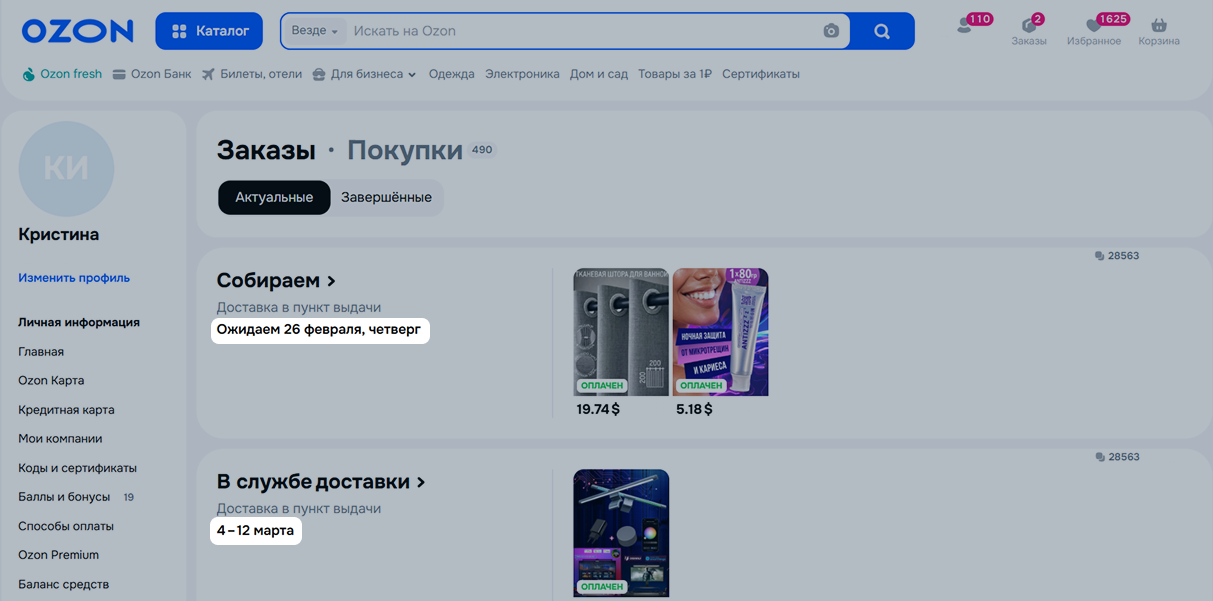The image size is (1213, 601).
Task: Switch to the Завершённые tab
Action: 386,197
